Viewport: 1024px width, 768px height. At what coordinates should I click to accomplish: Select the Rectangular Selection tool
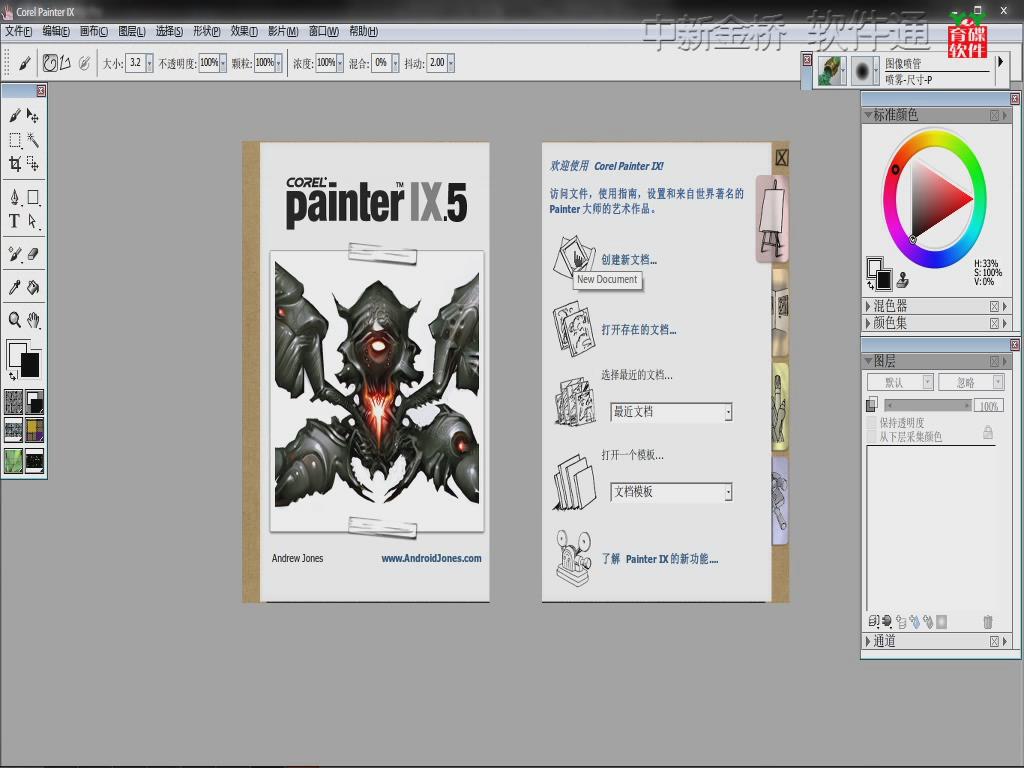[14, 140]
